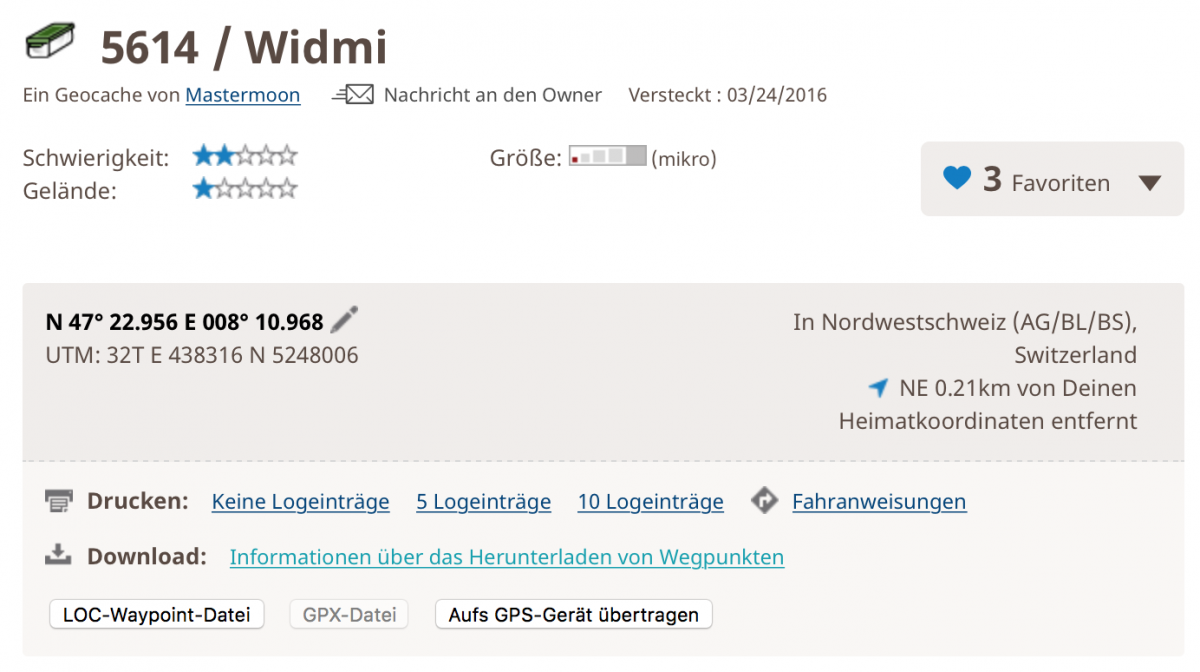This screenshot has height=672, width=1200.
Task: Click the directions diamond arrow icon
Action: (765, 501)
